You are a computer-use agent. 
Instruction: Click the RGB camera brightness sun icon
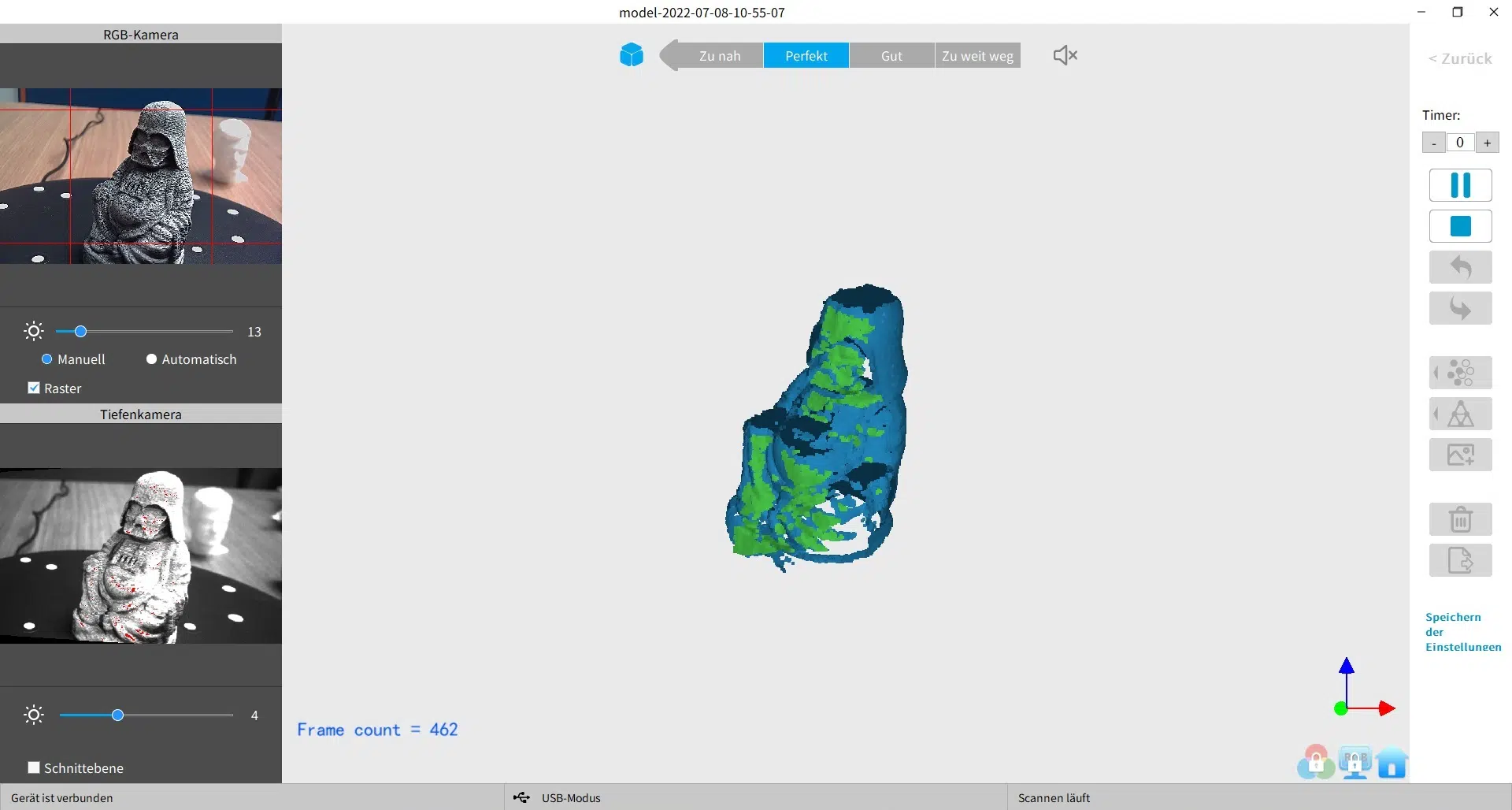(34, 331)
